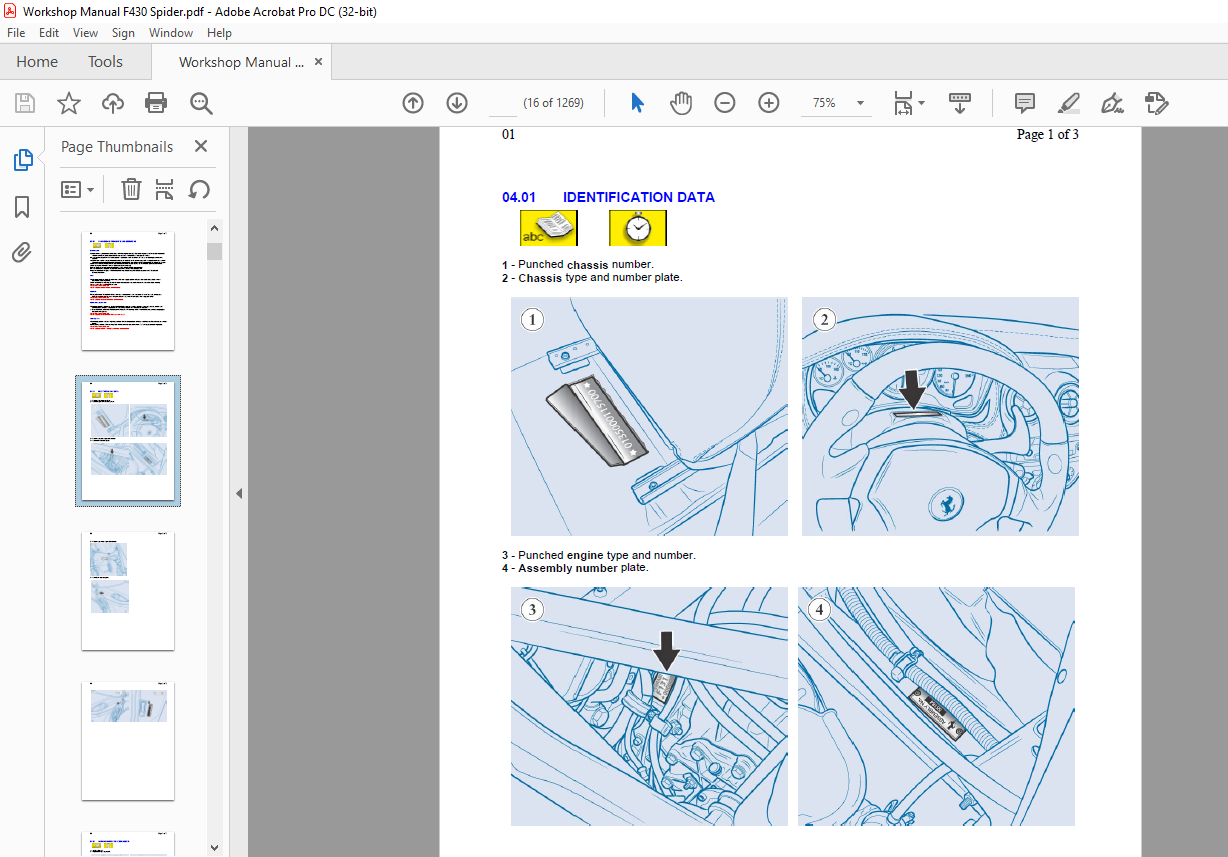
Task: Click the Punched chassis number text line
Action: pyautogui.click(x=578, y=264)
